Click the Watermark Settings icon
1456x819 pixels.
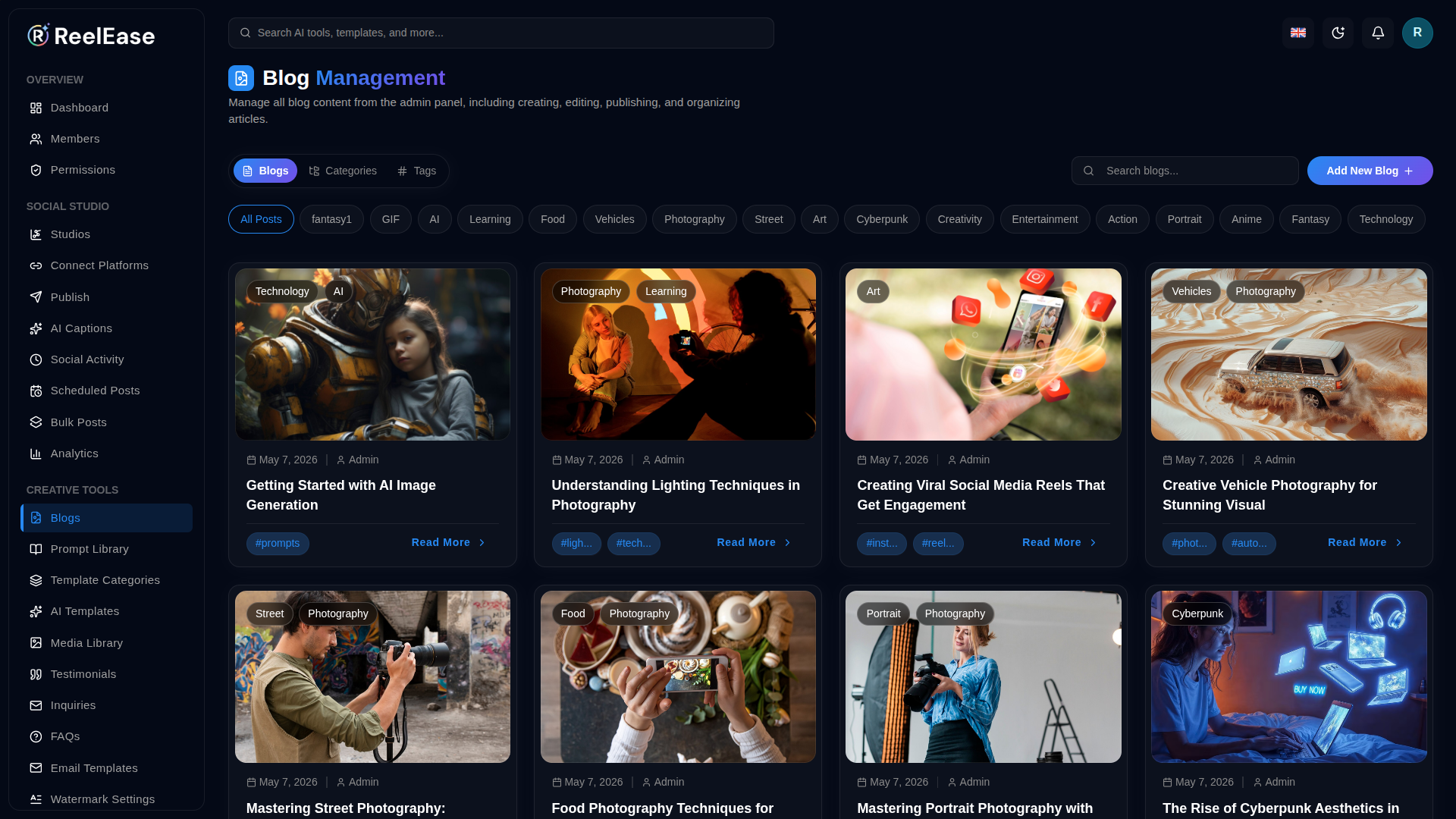click(36, 799)
